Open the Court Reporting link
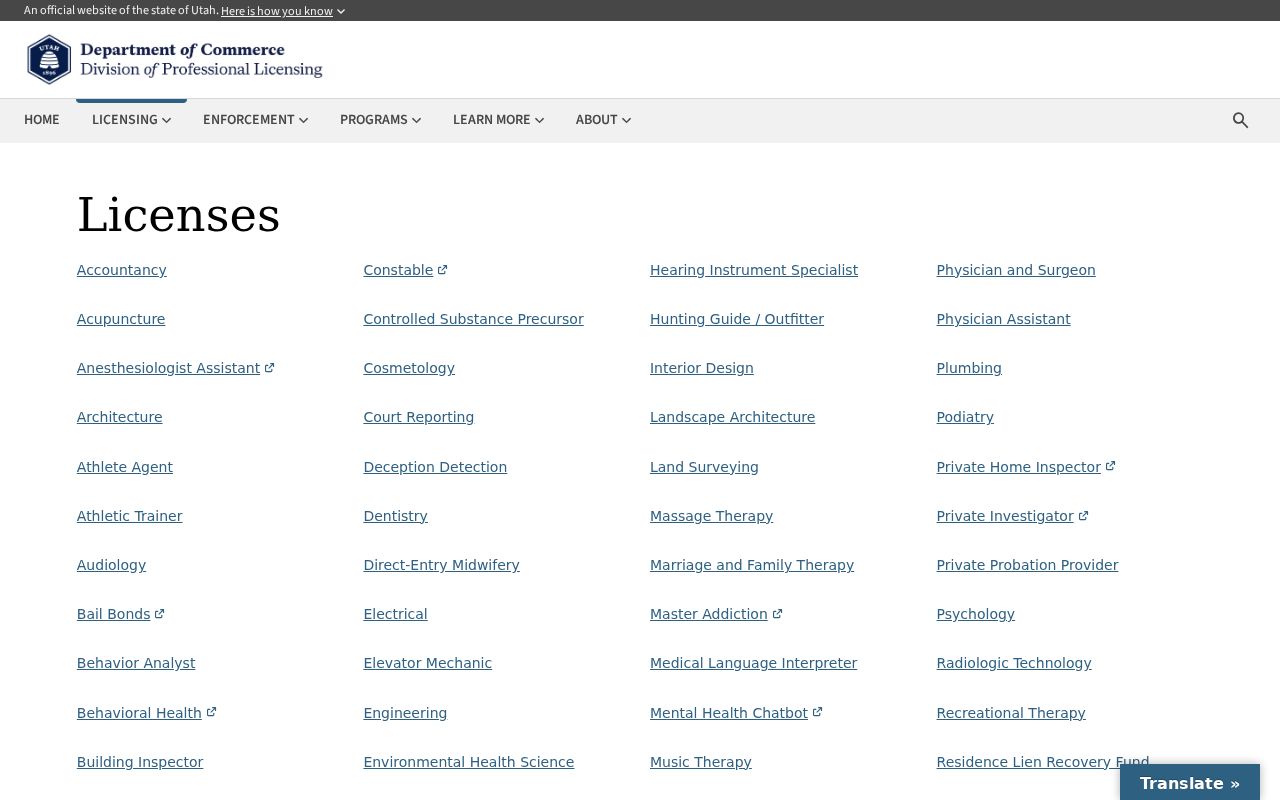This screenshot has width=1280, height=800. 418,417
